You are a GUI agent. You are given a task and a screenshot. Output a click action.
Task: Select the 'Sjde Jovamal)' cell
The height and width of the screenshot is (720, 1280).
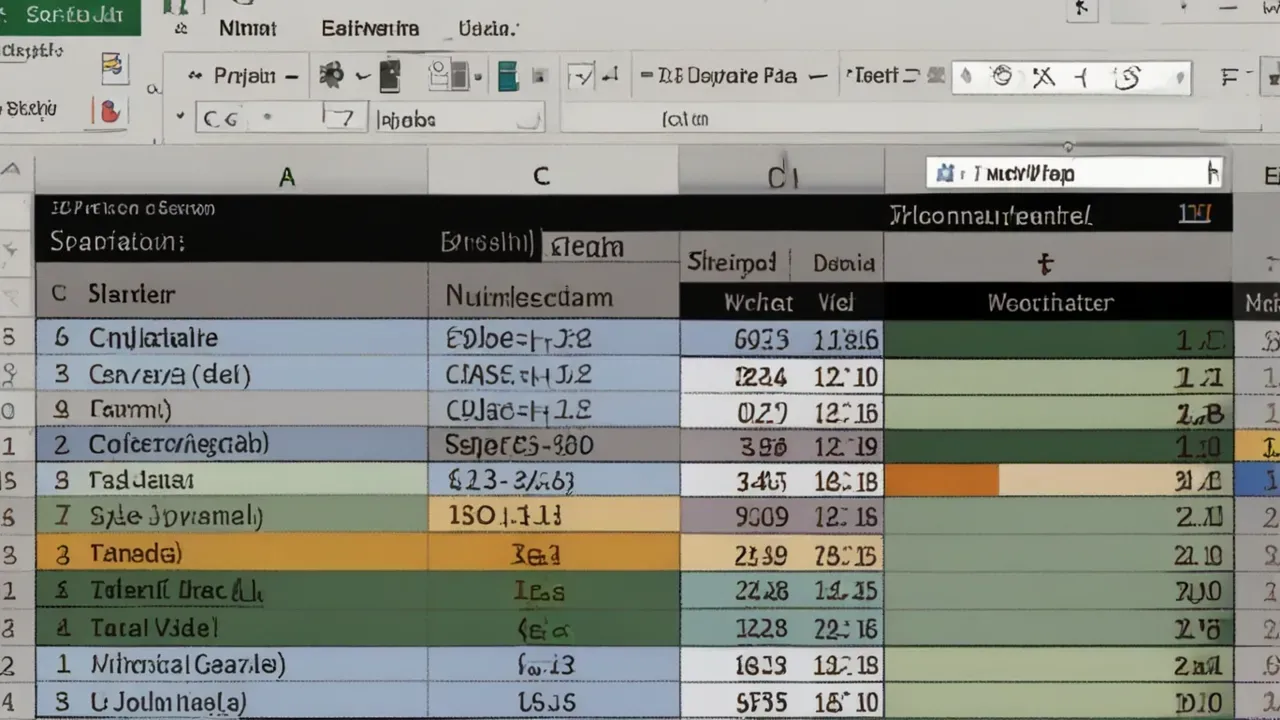coord(232,516)
